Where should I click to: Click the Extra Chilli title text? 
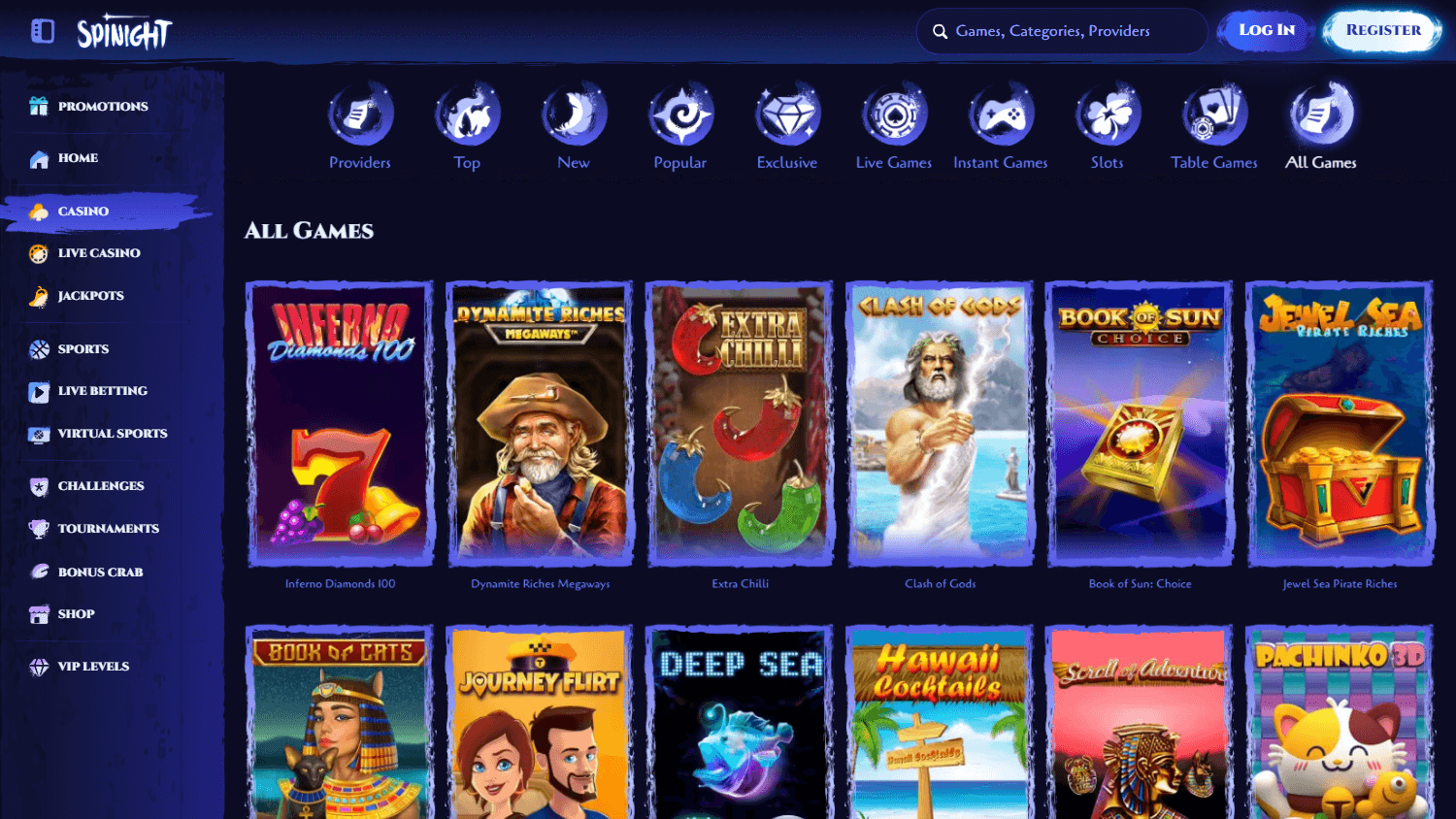741,584
